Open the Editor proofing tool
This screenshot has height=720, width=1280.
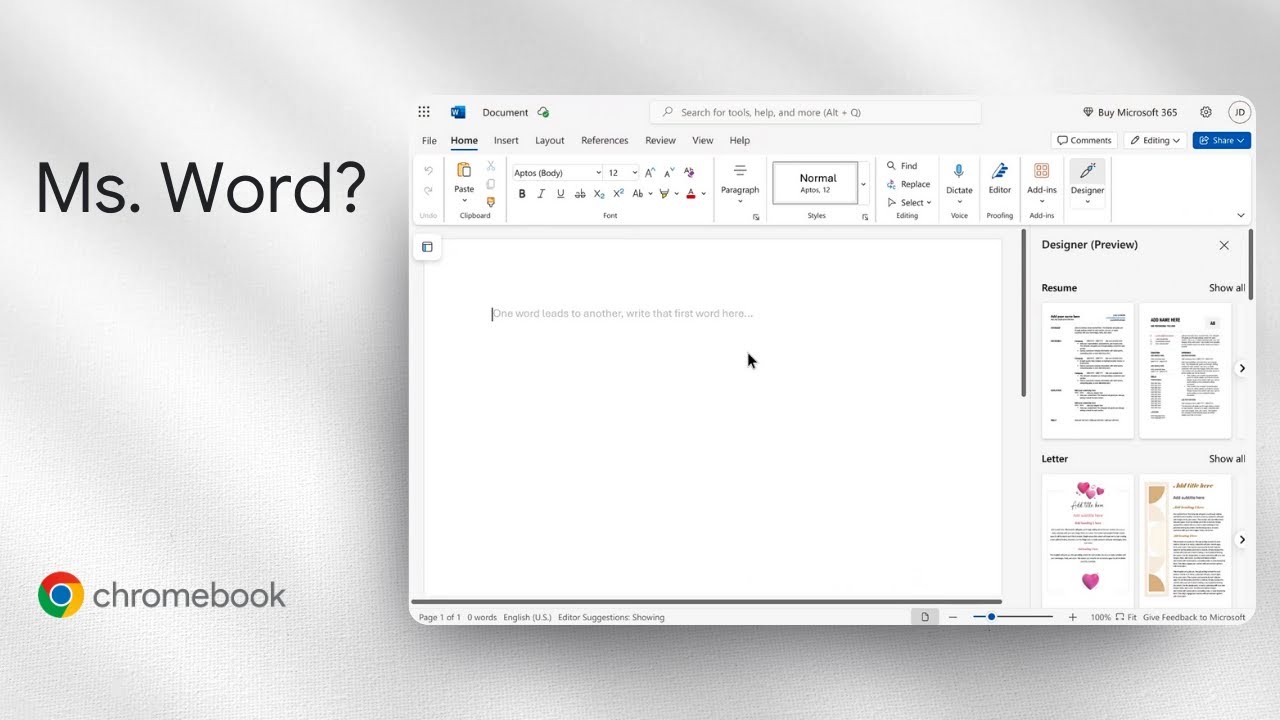(x=1000, y=177)
